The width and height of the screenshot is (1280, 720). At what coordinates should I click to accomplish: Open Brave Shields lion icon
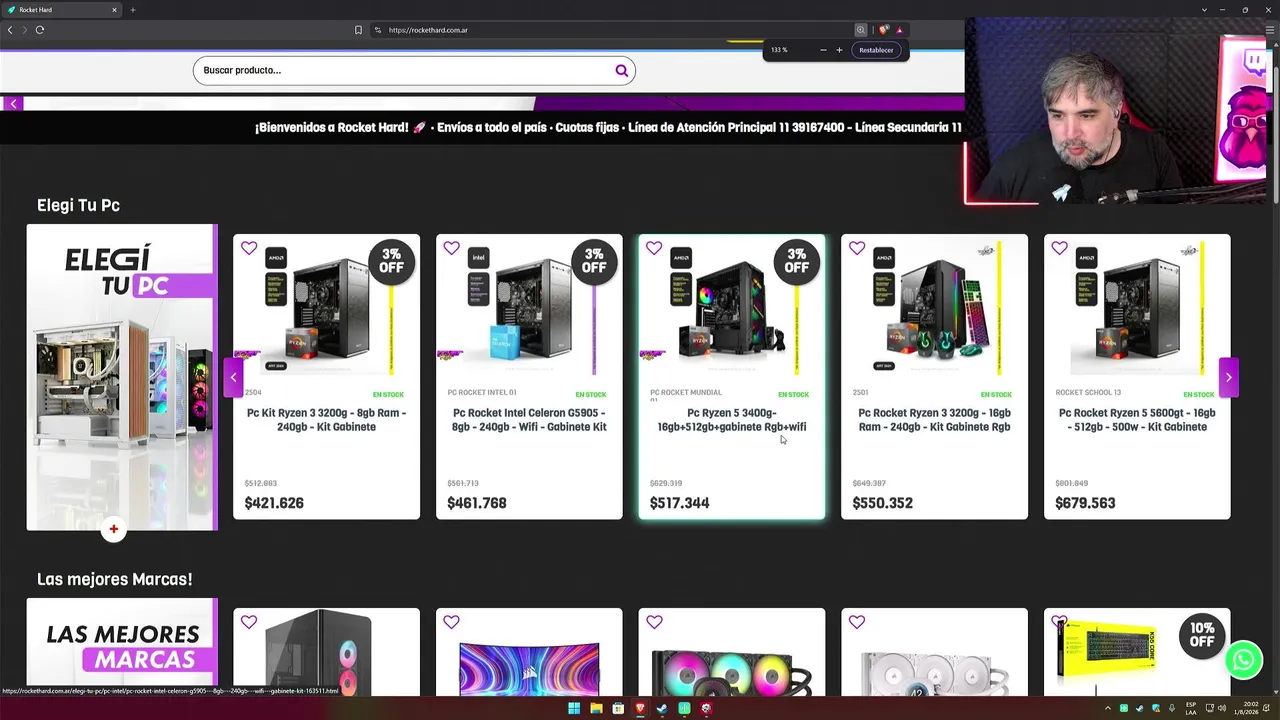pyautogui.click(x=883, y=30)
